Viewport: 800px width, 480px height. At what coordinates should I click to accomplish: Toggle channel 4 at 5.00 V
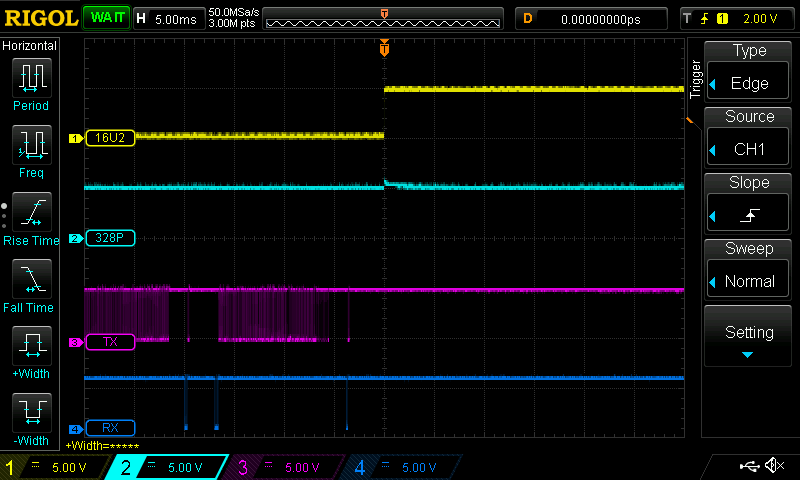(x=401, y=467)
